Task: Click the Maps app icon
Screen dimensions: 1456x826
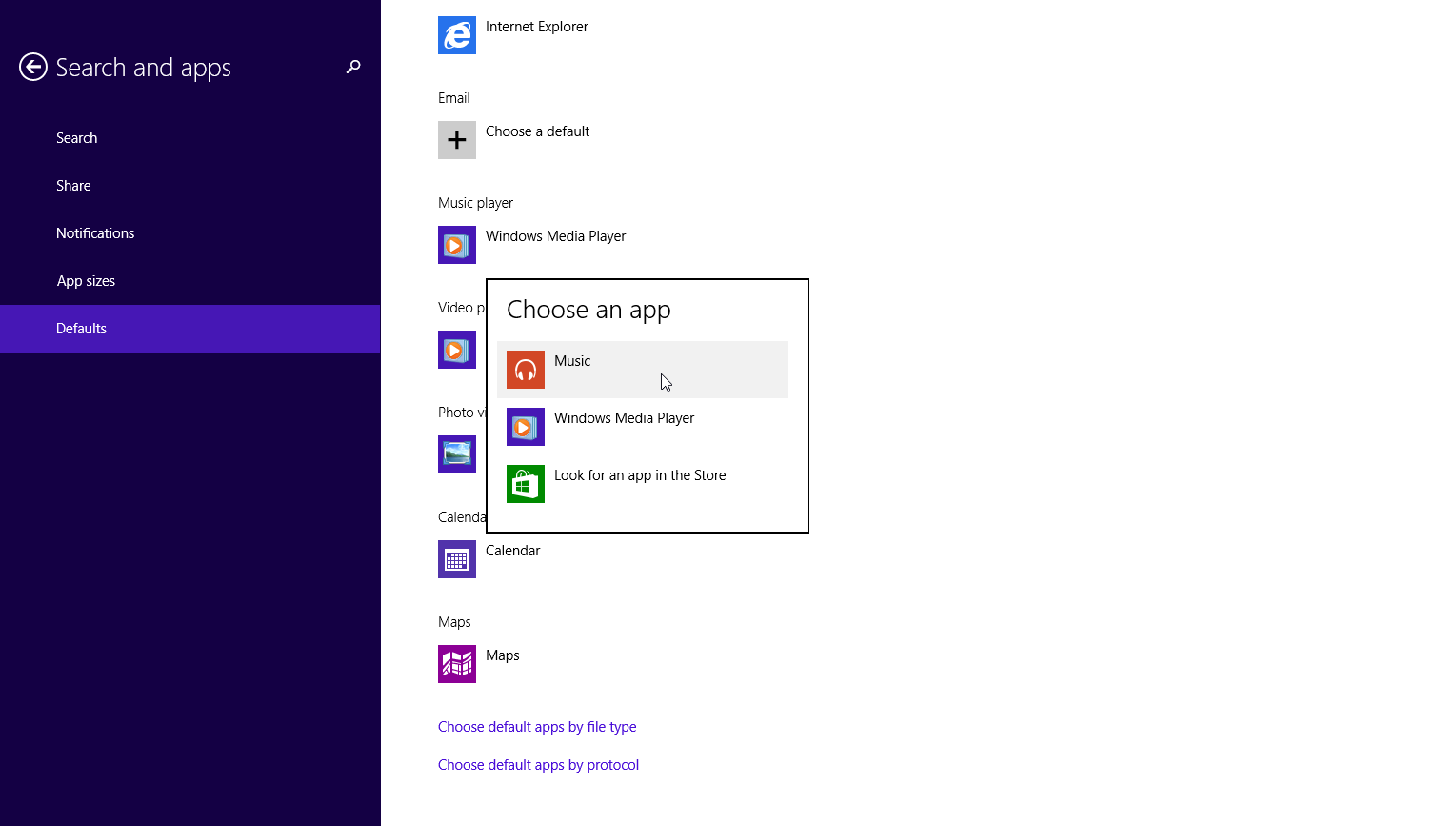Action: [457, 664]
